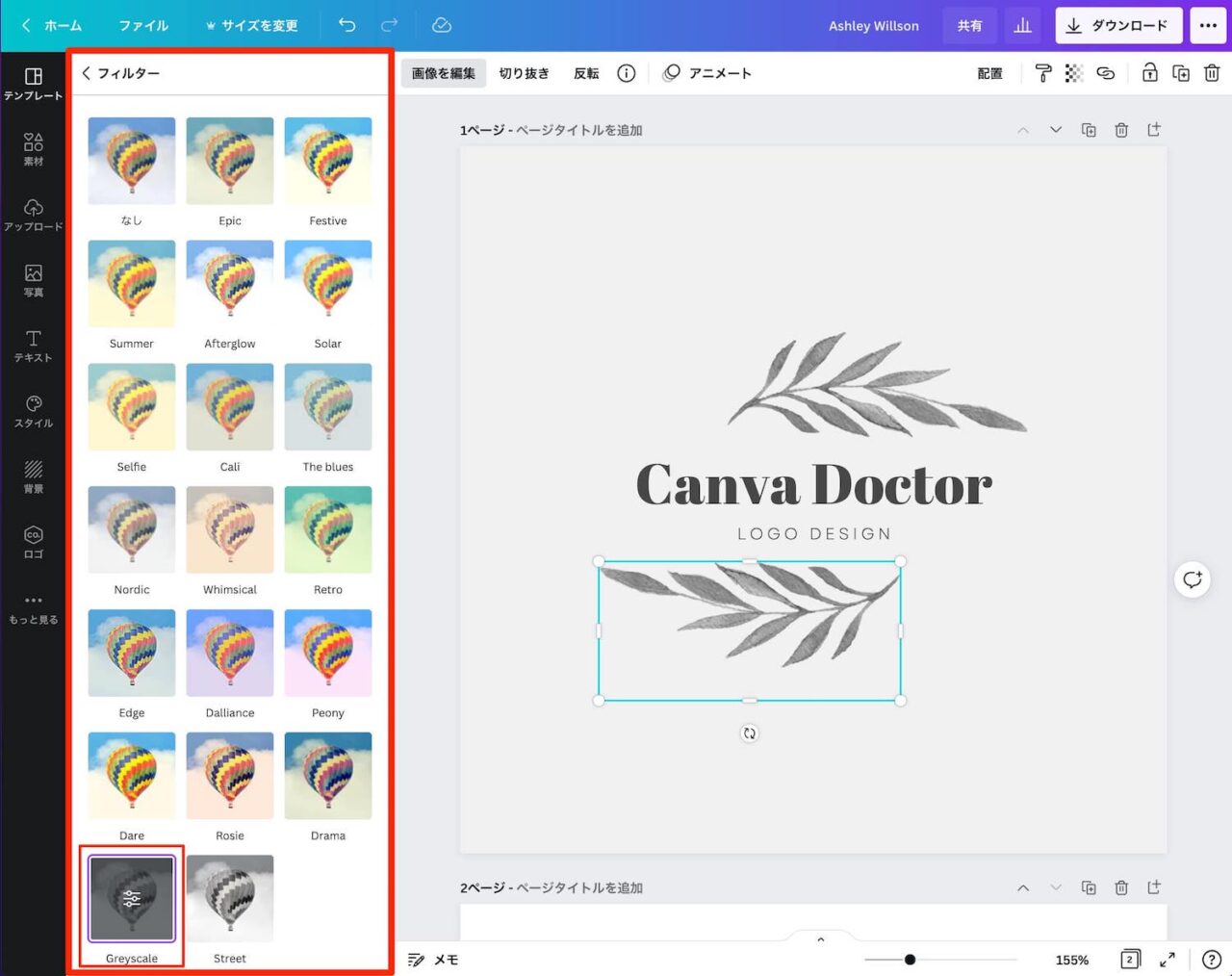Screen dimensions: 1232x976
Task: Open the ファイル menu
Action: click(x=143, y=25)
